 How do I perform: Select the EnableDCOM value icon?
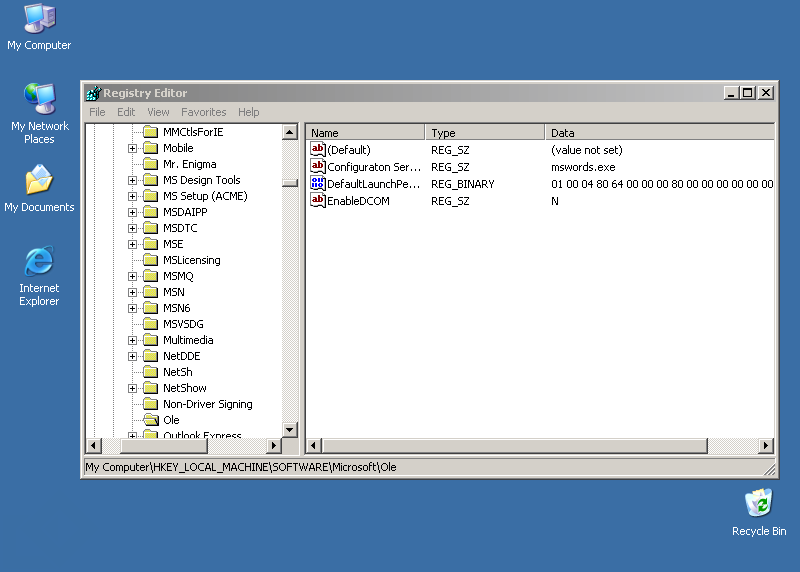point(317,201)
